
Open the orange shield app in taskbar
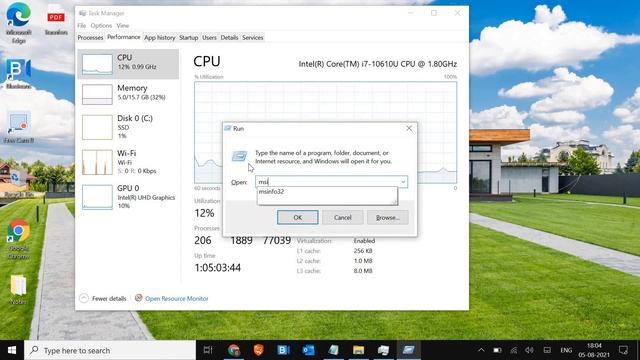(x=259, y=350)
